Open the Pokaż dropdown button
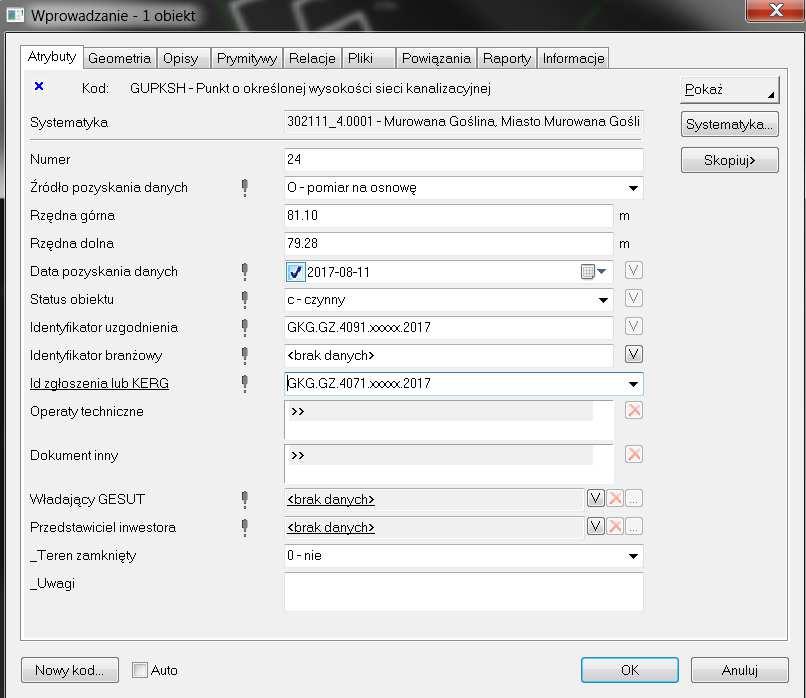 729,90
